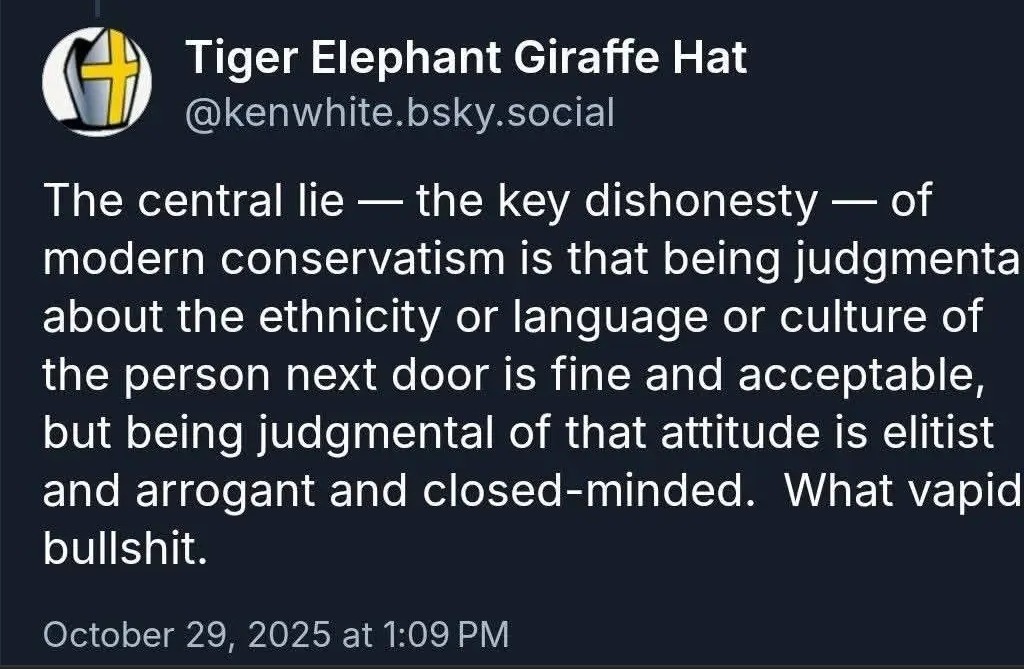Click the @kenwhite.bsky.social handle

[x=400, y=113]
